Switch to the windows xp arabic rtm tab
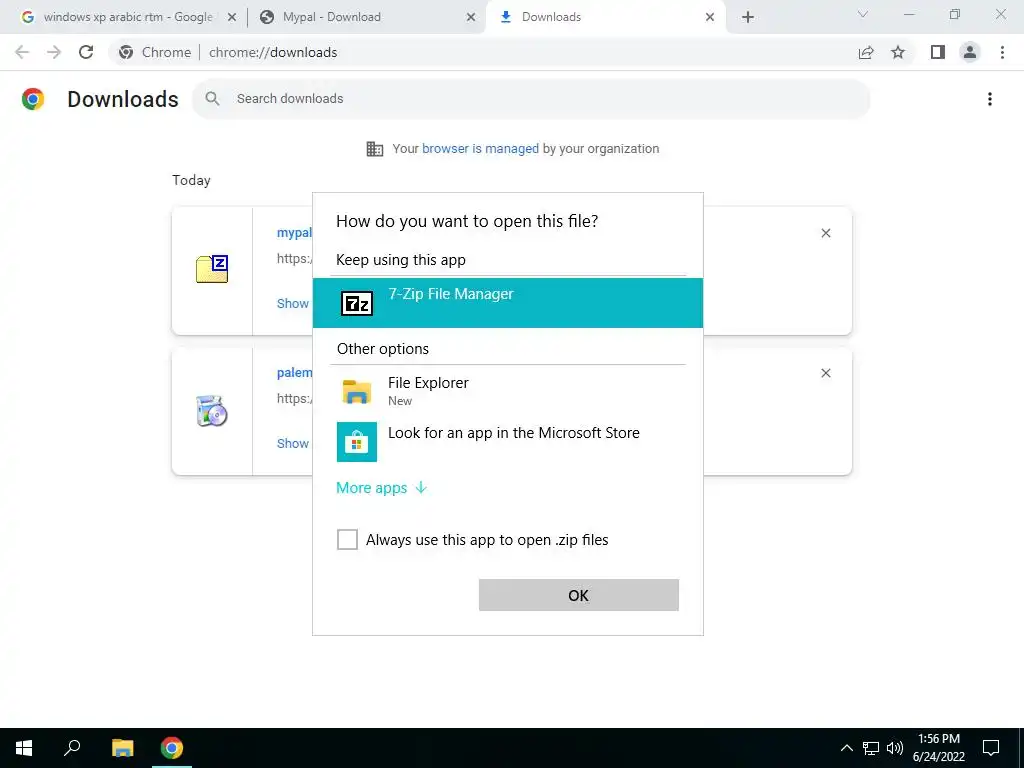 point(128,17)
